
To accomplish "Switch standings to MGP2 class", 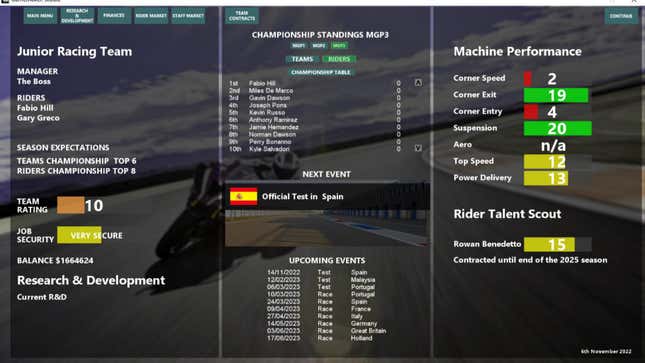I will [x=319, y=46].
